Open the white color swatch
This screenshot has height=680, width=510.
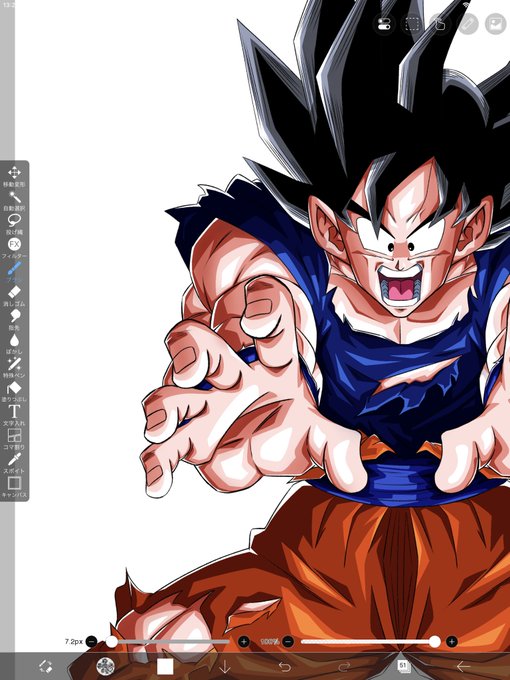pyautogui.click(x=165, y=667)
